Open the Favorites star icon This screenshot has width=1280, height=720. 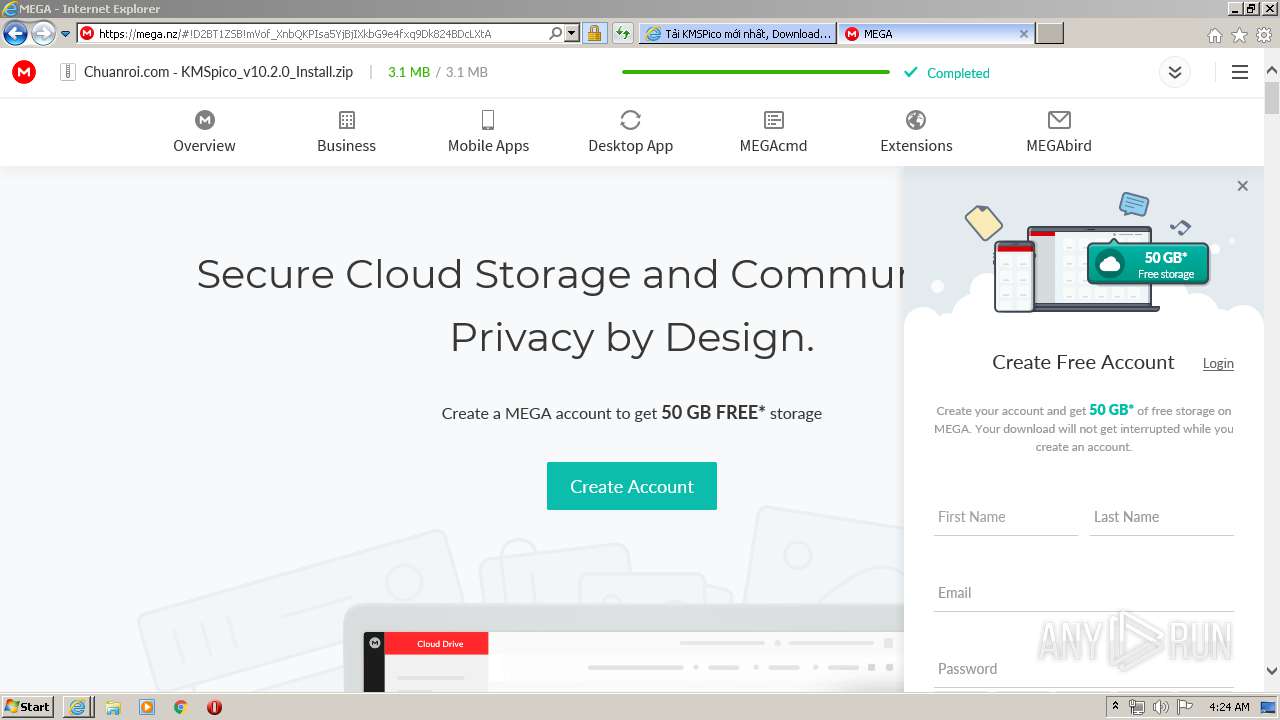point(1239,35)
